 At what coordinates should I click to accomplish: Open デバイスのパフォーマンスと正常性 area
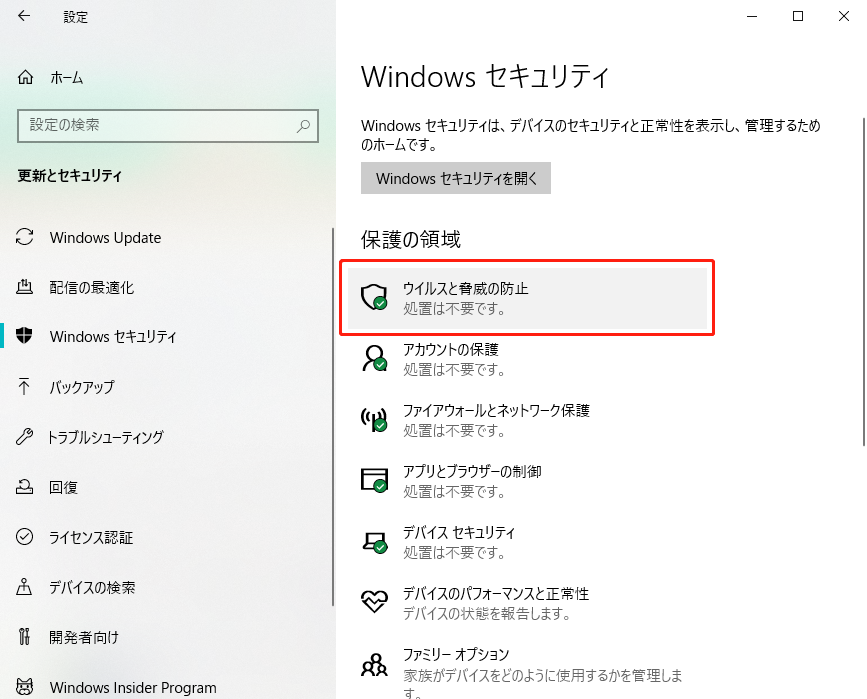point(527,603)
